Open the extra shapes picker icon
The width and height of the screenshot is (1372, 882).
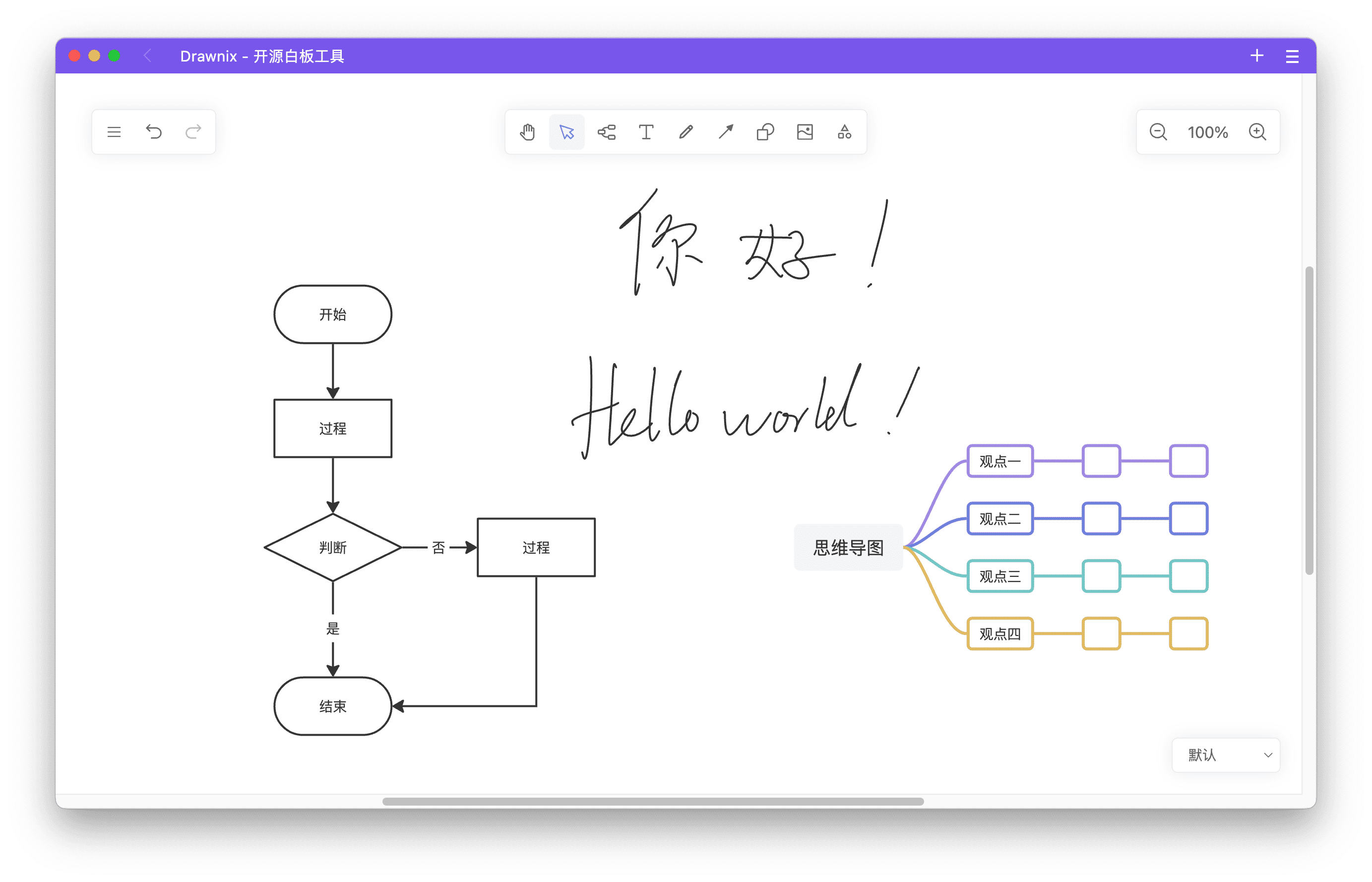(844, 132)
